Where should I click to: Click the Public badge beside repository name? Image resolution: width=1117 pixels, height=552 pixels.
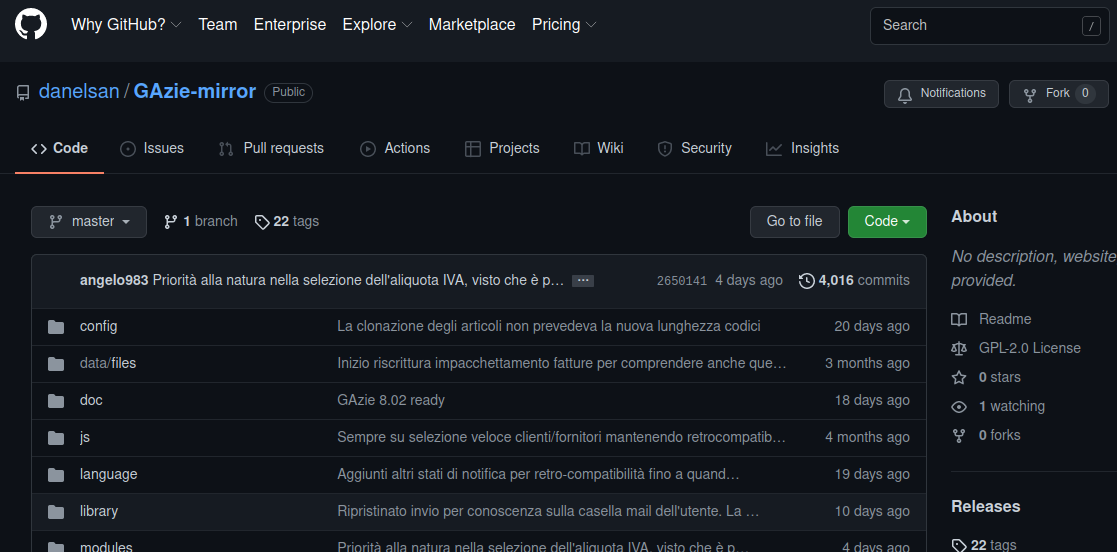click(289, 93)
